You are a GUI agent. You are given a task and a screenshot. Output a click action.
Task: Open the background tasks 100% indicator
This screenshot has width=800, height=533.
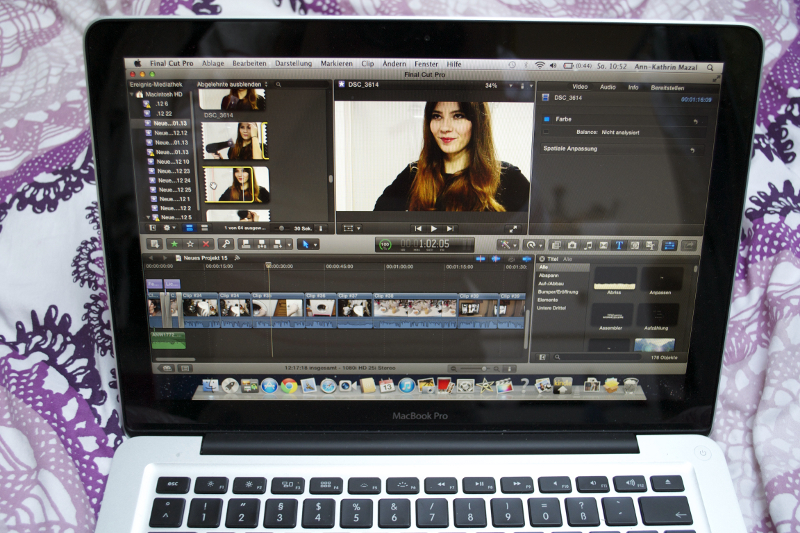385,245
